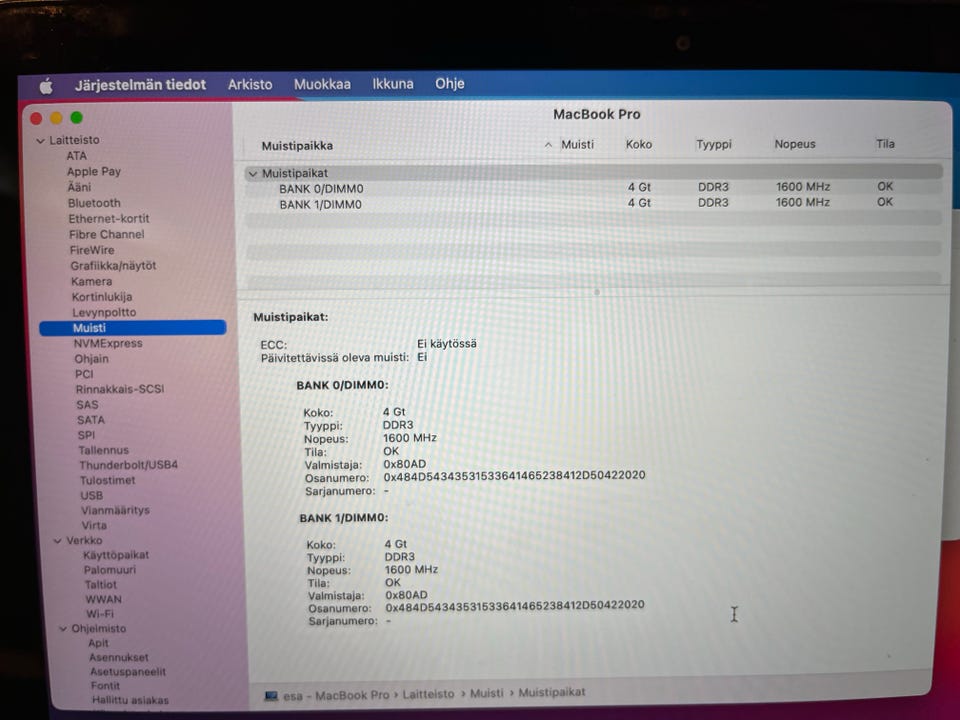The height and width of the screenshot is (720, 960).
Task: Collapse the Muistipaikat table group
Action: [252, 174]
